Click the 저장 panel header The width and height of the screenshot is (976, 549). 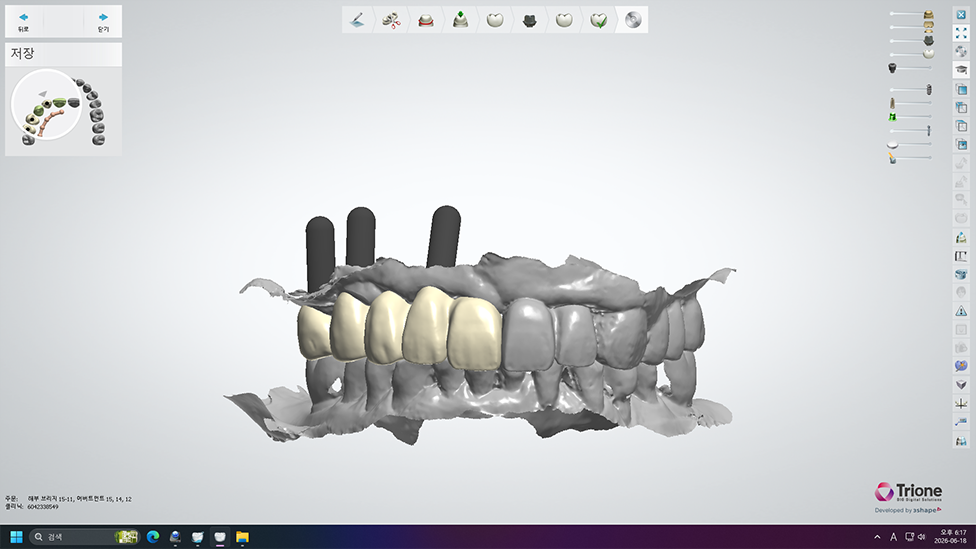63,54
